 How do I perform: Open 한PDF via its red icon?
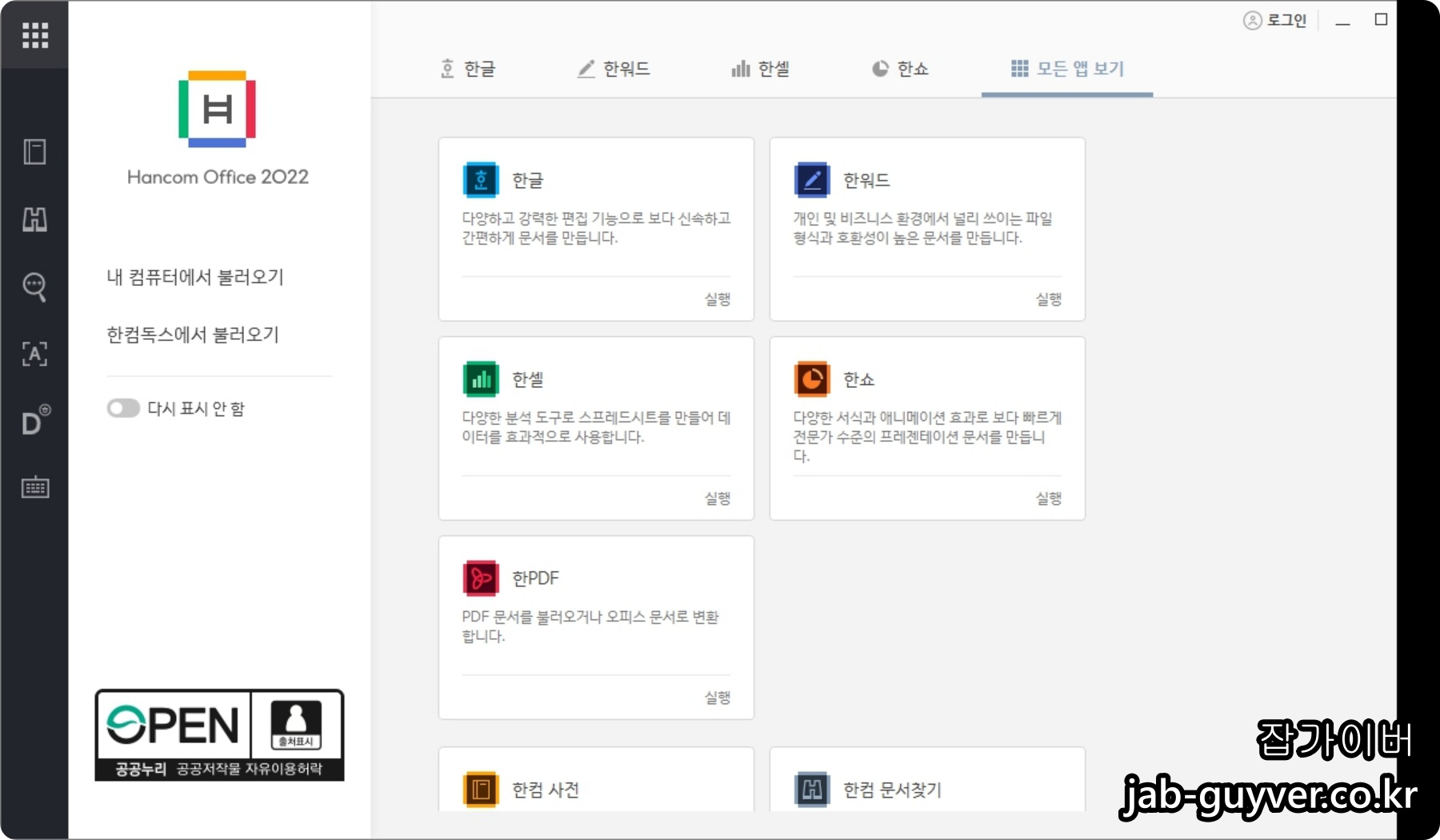pyautogui.click(x=480, y=578)
